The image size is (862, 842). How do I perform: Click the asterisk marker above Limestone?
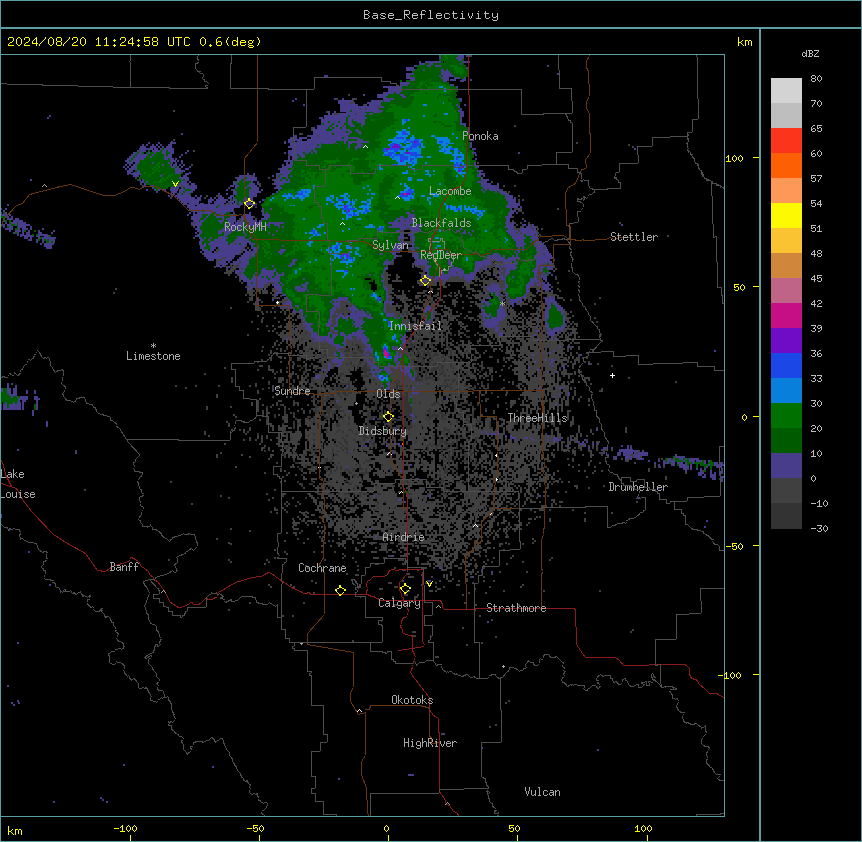153,346
